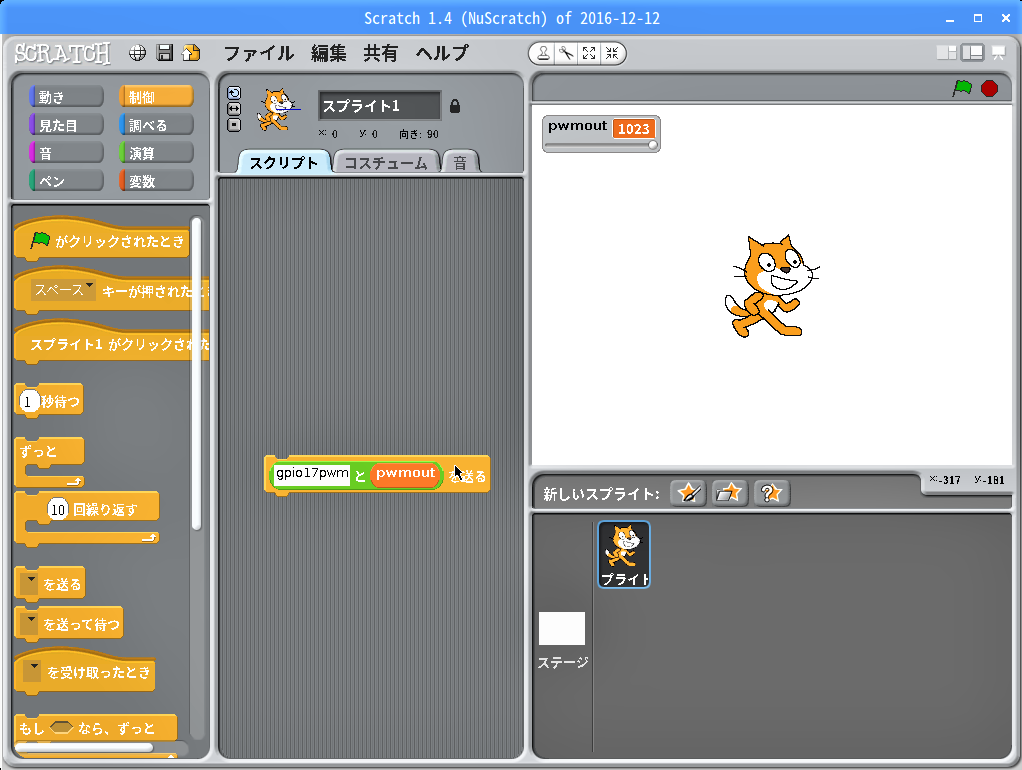Open message dropdown on を送る block

29,584
